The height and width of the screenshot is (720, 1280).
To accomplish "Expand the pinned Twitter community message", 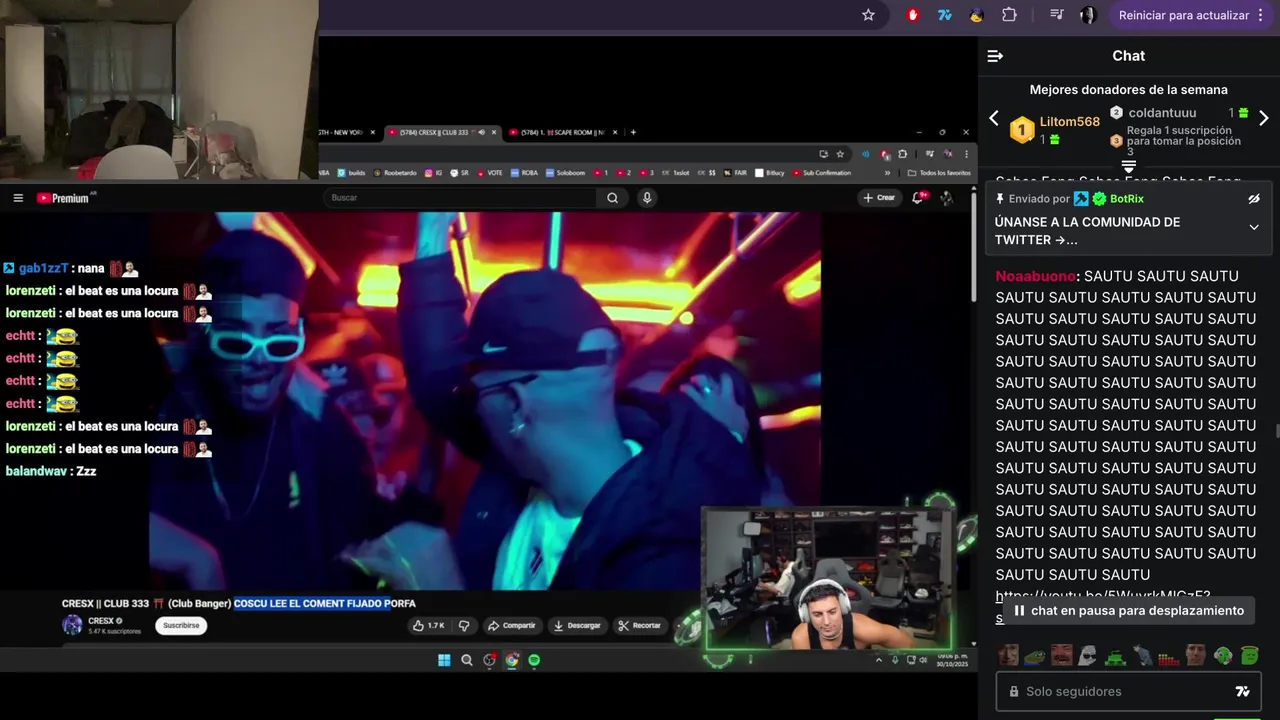I will coord(1254,227).
